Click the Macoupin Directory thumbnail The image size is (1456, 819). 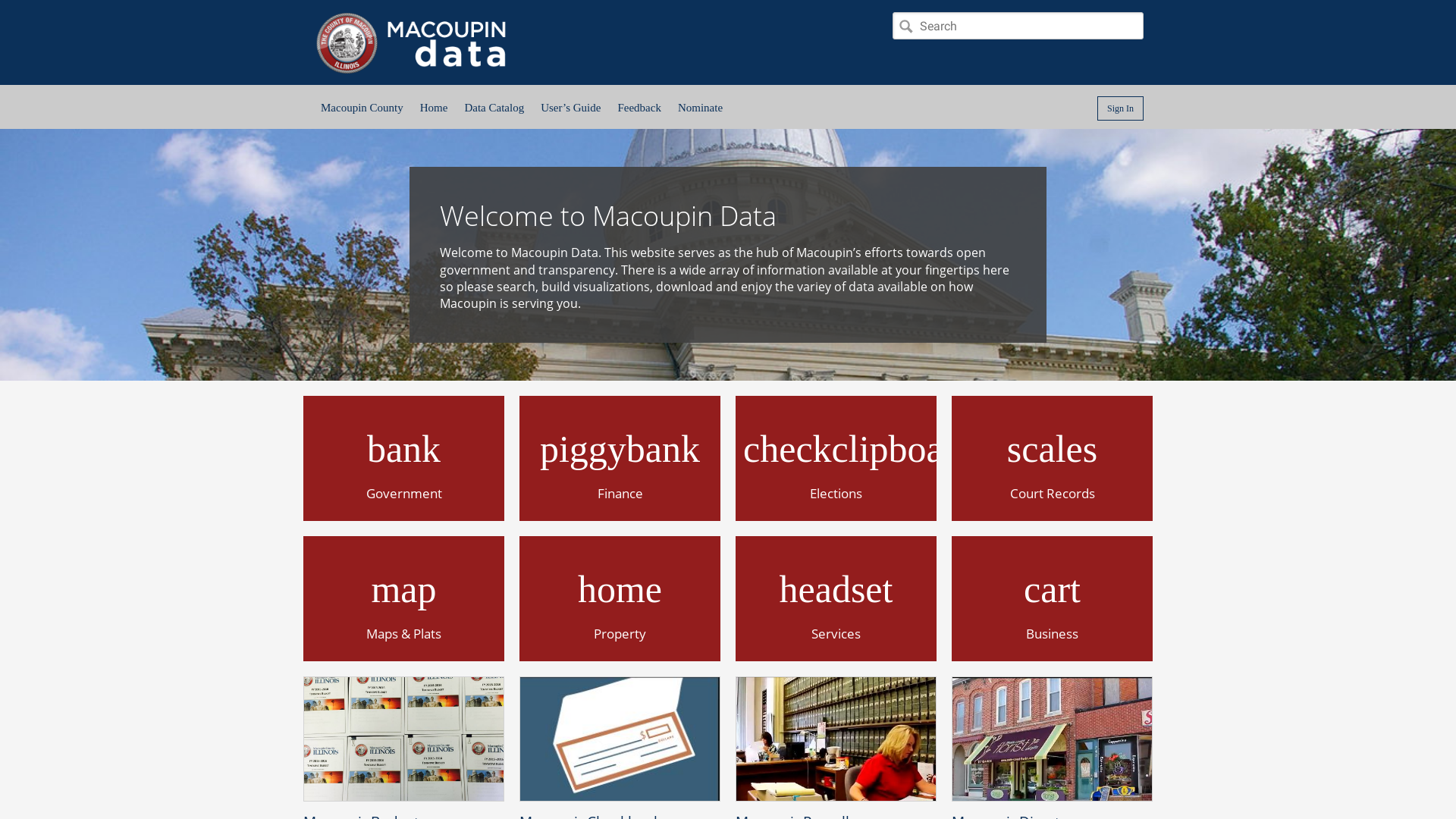pyautogui.click(x=1052, y=738)
